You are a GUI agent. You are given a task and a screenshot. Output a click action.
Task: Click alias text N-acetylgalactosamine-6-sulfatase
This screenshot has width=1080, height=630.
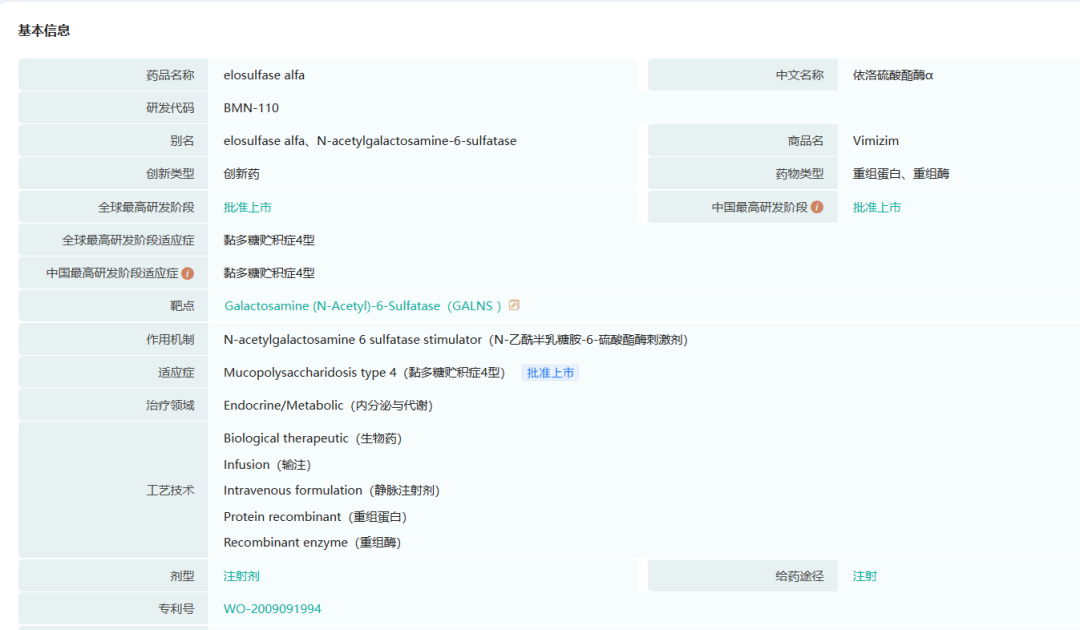pos(417,140)
